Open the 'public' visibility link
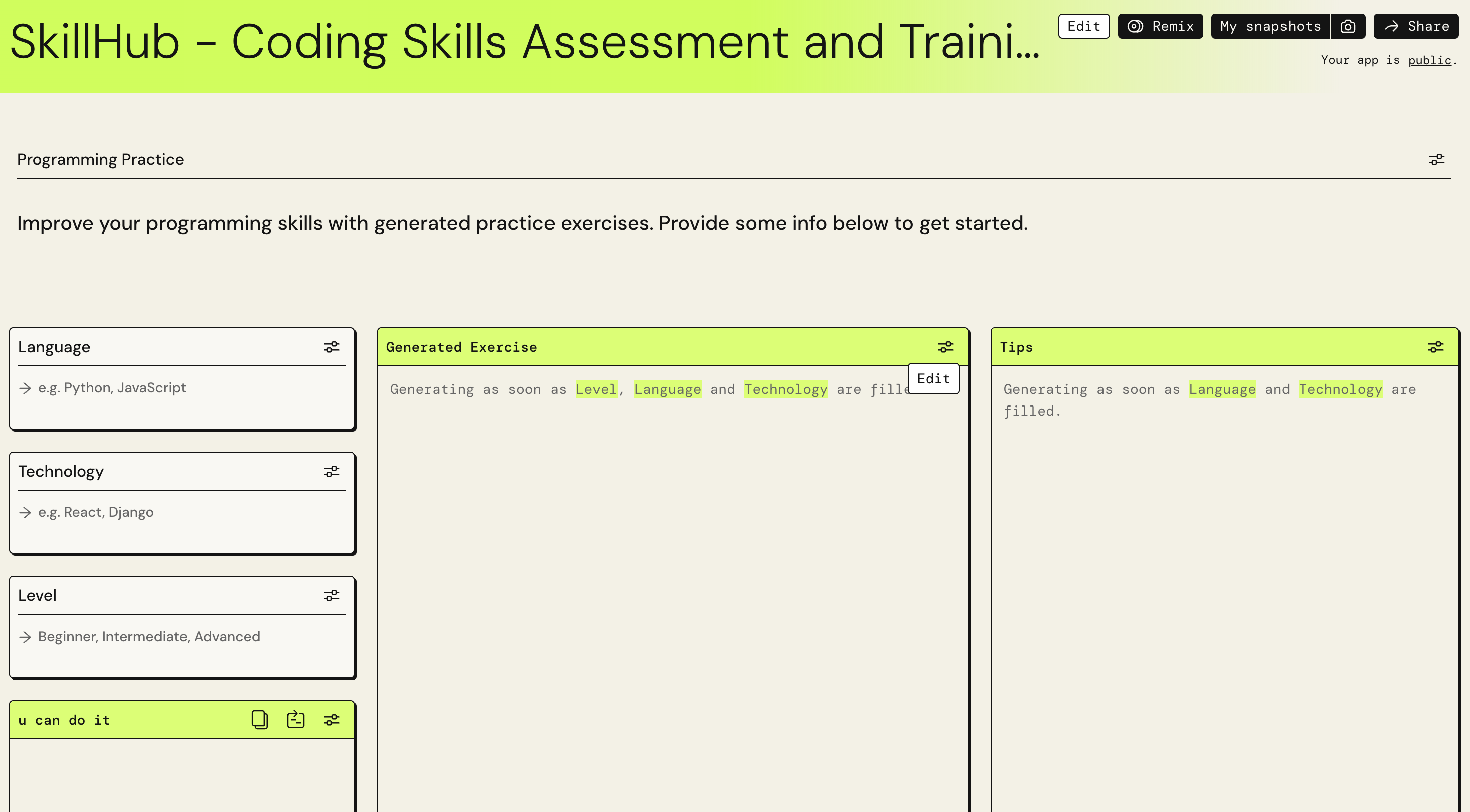 (x=1429, y=61)
